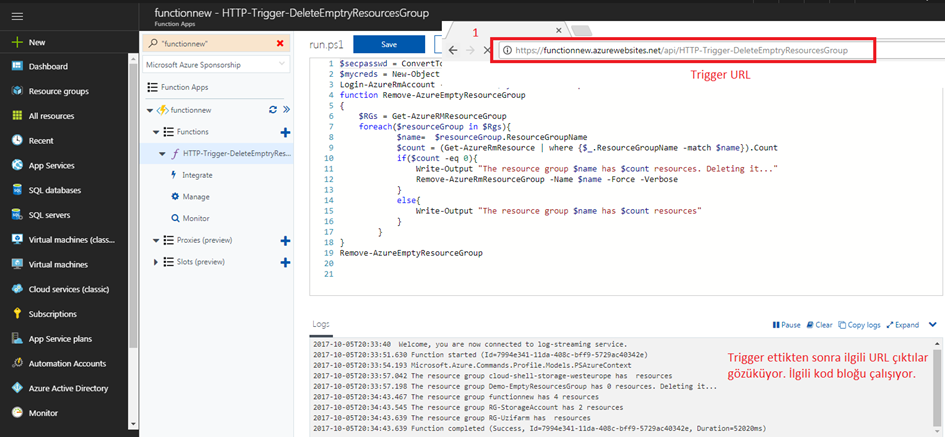Expand the logs panel

pos(902,325)
